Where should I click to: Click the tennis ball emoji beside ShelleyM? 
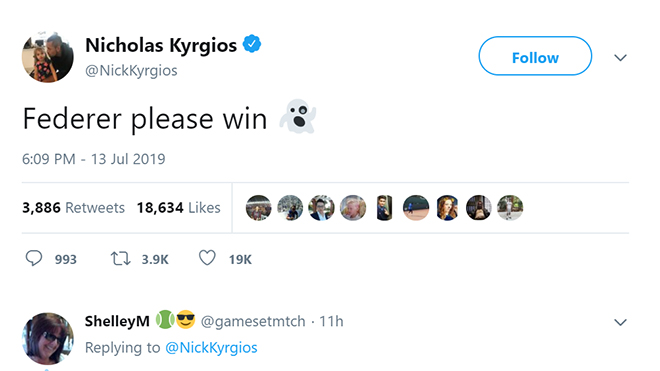pos(165,320)
